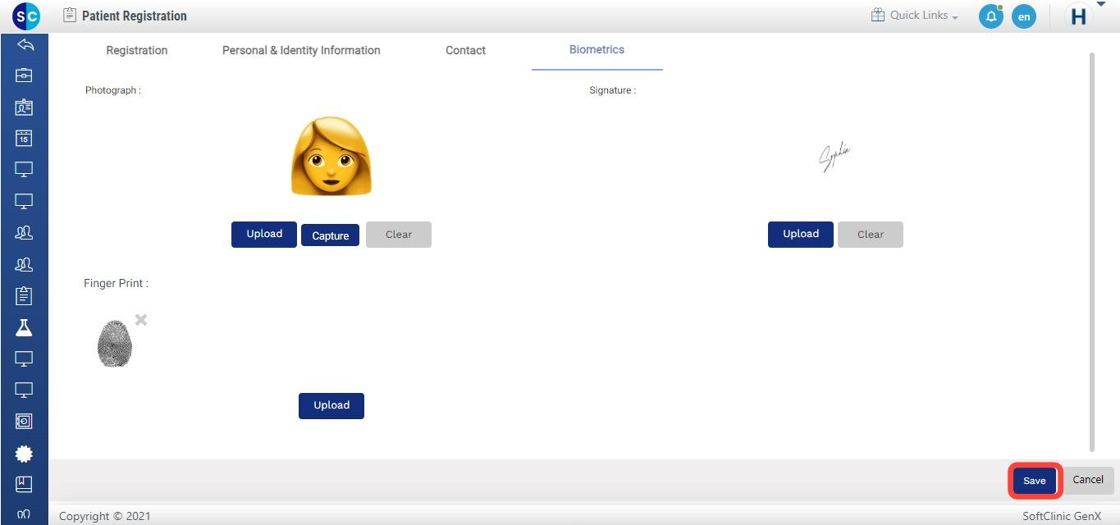1120x525 pixels.
Task: Click the SC logo icon
Action: click(x=26, y=17)
